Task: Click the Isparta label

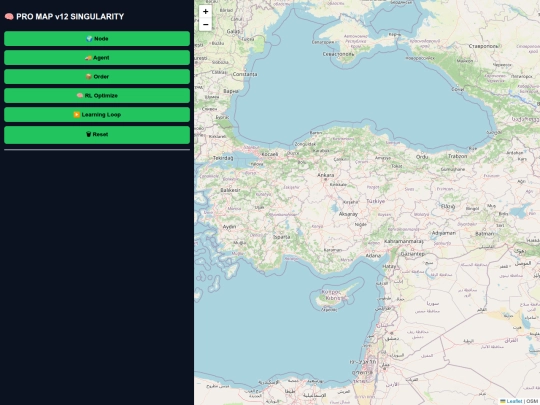Action: [x=281, y=237]
